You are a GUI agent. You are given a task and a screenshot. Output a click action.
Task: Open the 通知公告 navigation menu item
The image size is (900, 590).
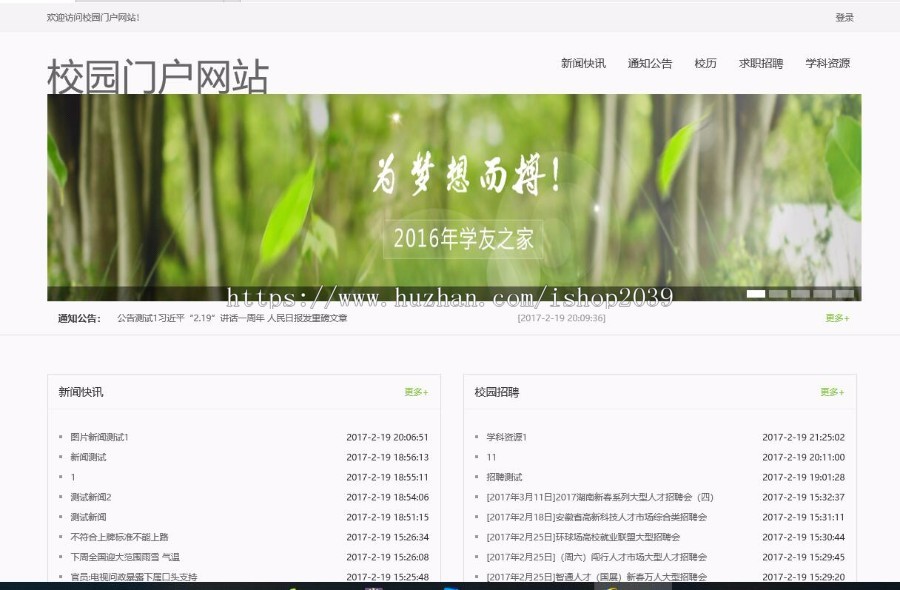650,63
